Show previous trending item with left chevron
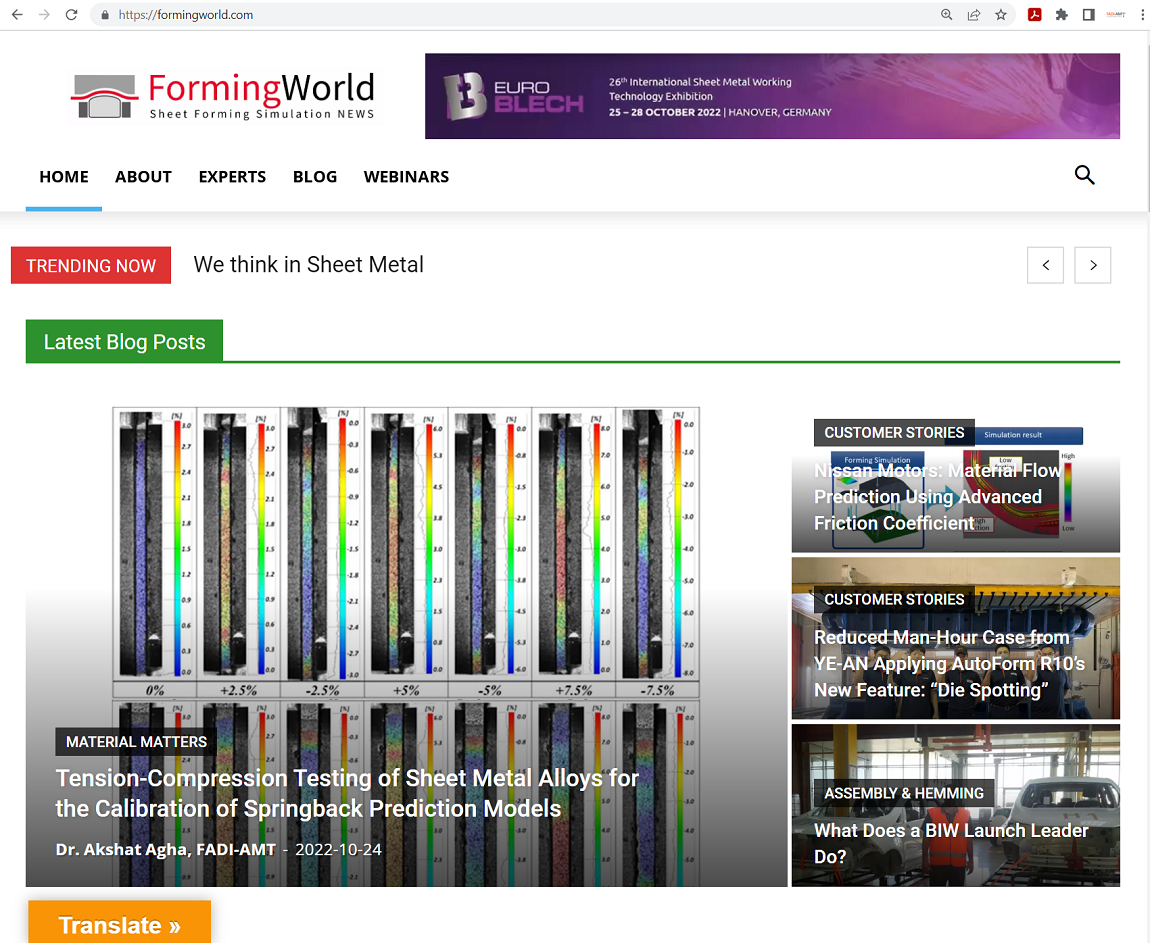This screenshot has height=943, width=1150. 1045,265
